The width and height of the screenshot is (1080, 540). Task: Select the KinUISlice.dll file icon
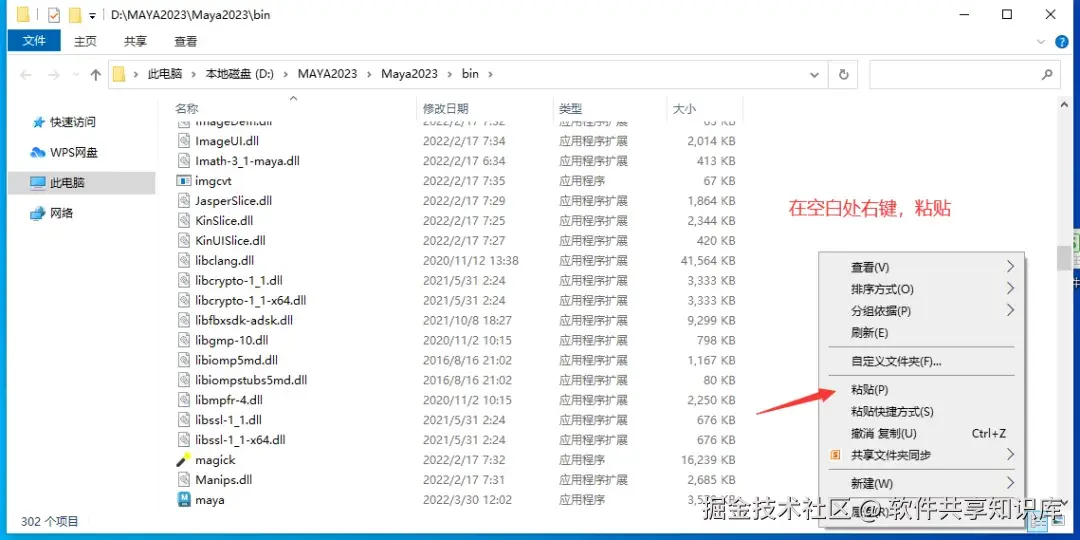click(x=183, y=240)
